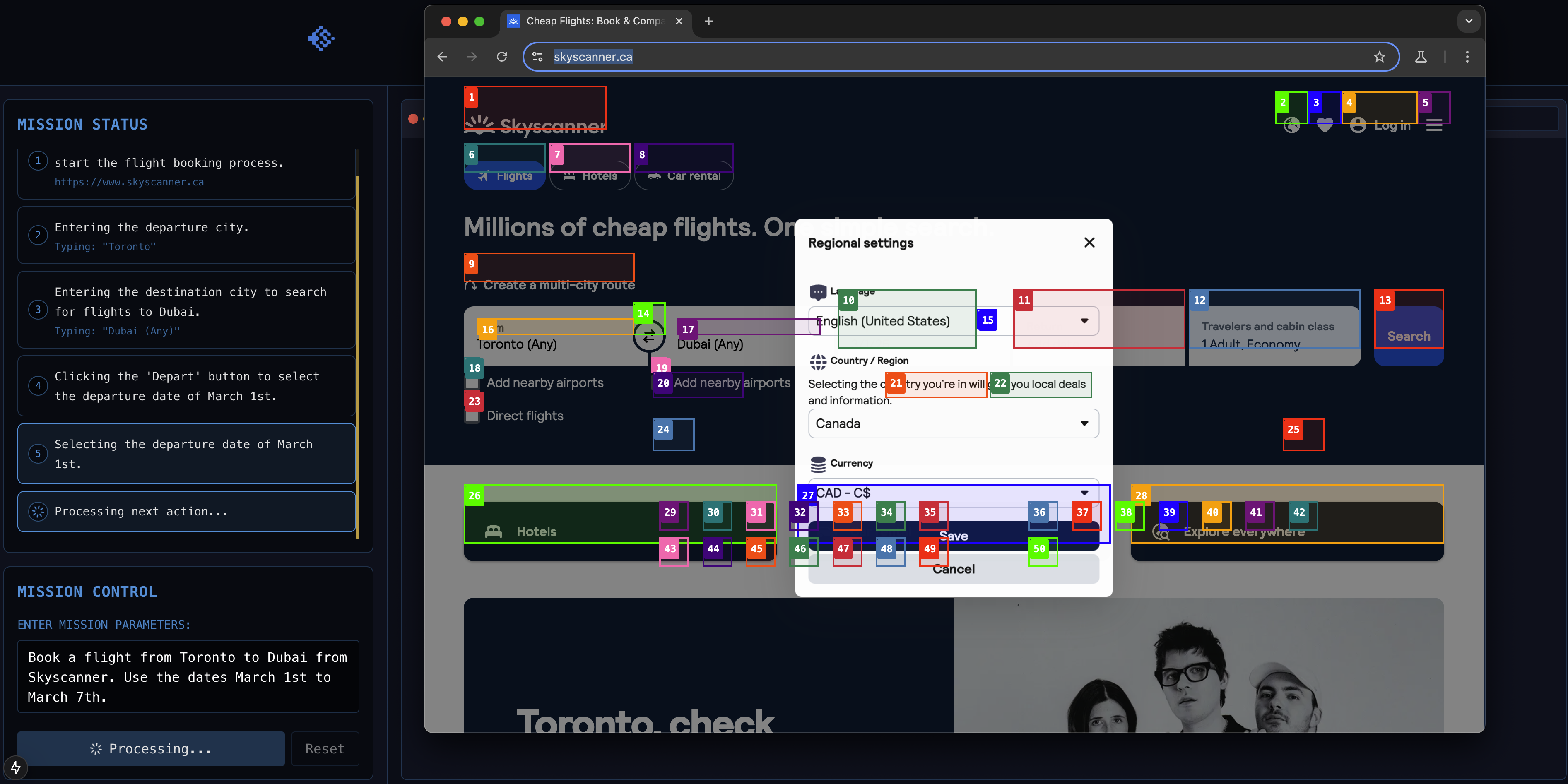Reload the page in browser toolbar
The width and height of the screenshot is (1568, 784).
click(x=501, y=57)
